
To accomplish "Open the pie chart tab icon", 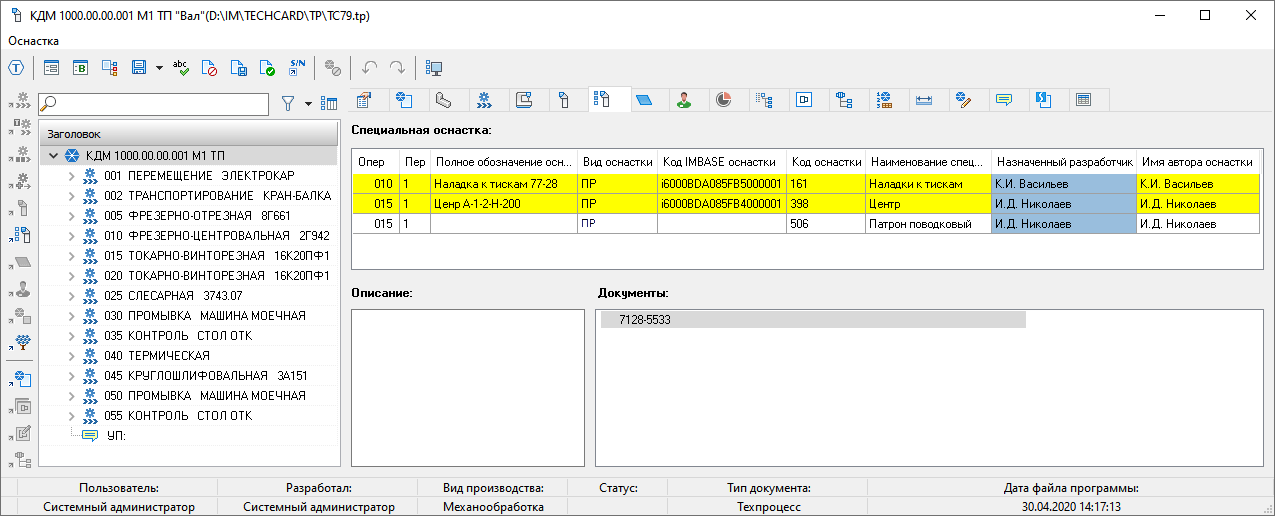I will click(x=724, y=99).
